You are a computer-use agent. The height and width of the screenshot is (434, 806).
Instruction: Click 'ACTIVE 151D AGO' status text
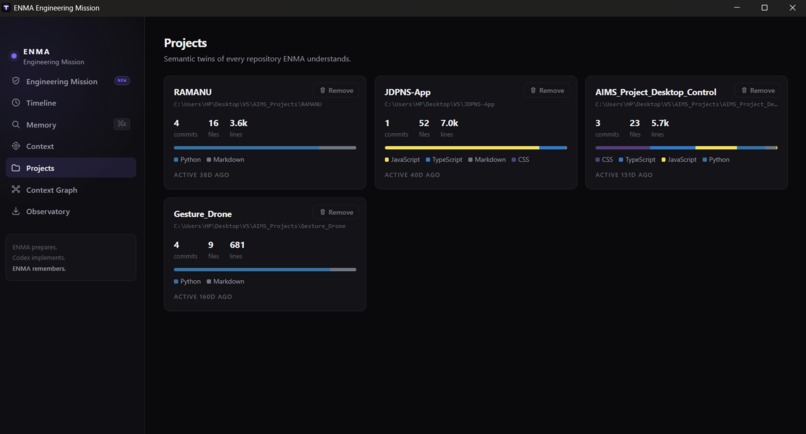[624, 175]
